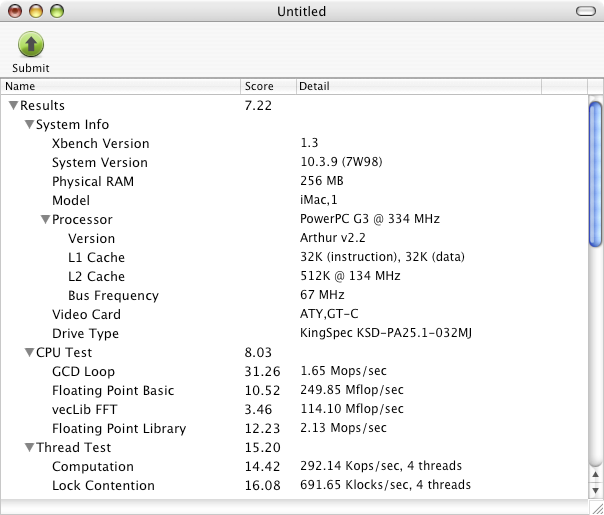
Task: Select the Drive Type row
Action: click(x=294, y=333)
